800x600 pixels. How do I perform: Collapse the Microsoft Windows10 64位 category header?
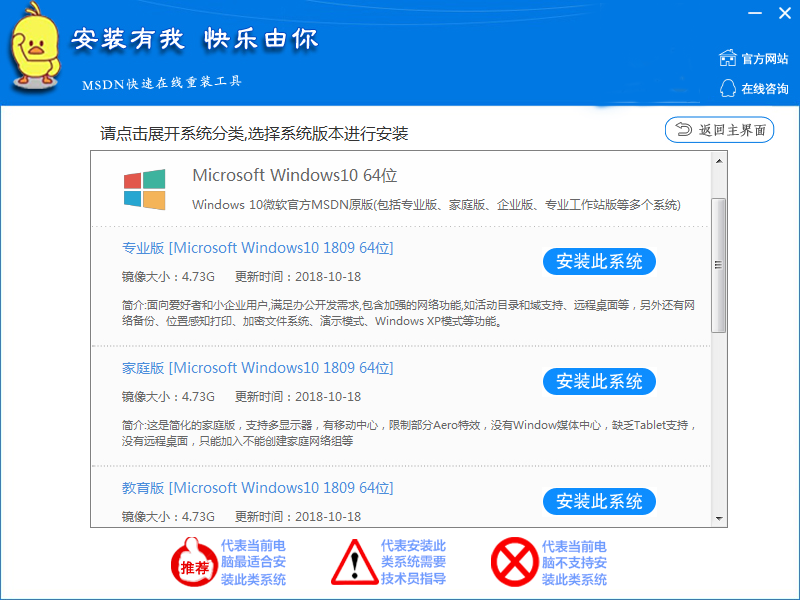pos(401,189)
